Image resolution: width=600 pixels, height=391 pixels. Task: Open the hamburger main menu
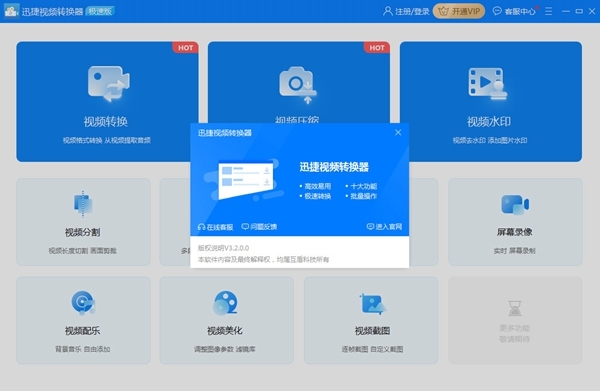pos(549,11)
